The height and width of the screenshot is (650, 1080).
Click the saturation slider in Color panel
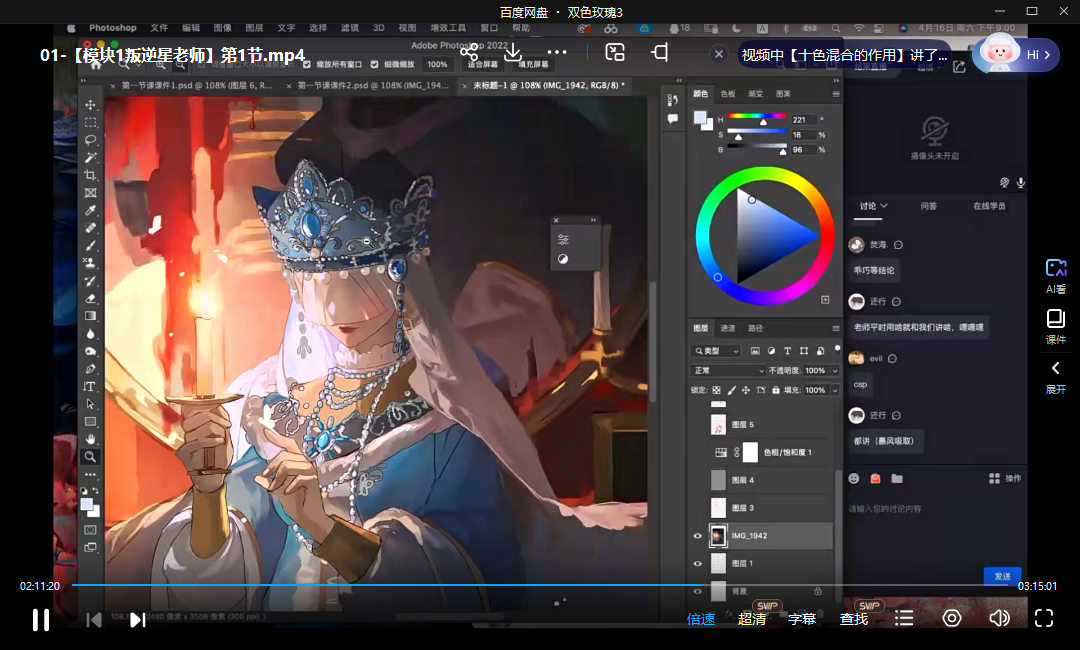click(x=756, y=131)
